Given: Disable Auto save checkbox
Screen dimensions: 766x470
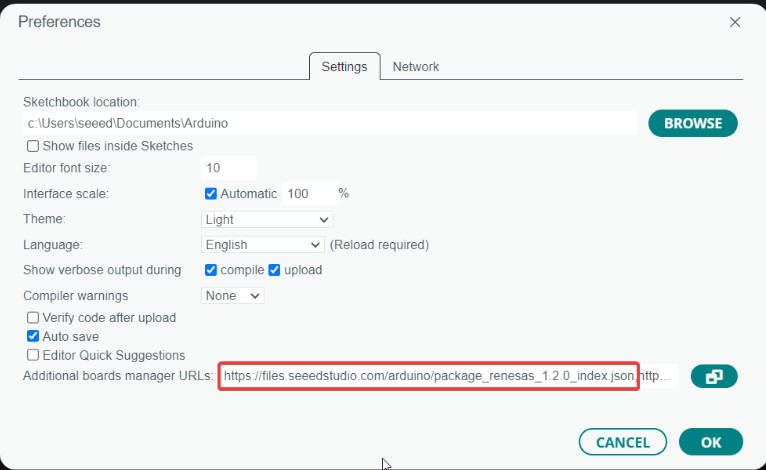Looking at the screenshot, I should tap(33, 336).
